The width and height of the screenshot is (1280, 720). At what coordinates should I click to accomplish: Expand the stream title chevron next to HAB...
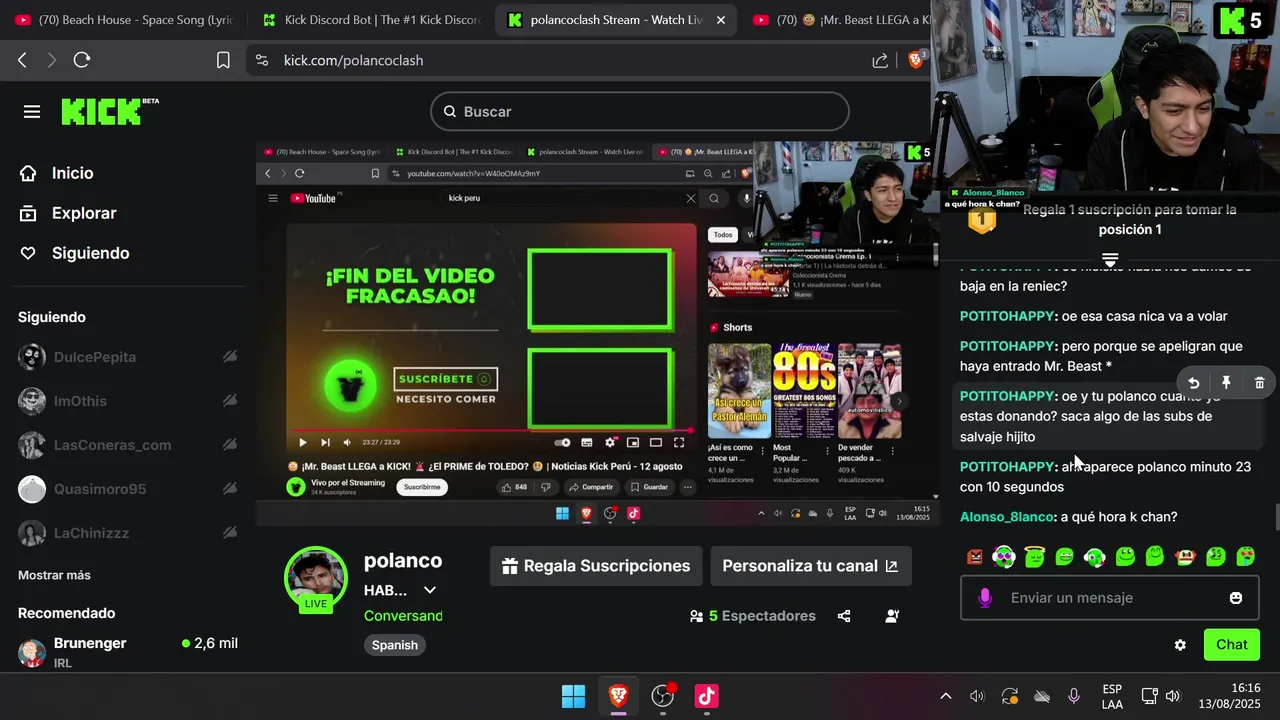[430, 590]
